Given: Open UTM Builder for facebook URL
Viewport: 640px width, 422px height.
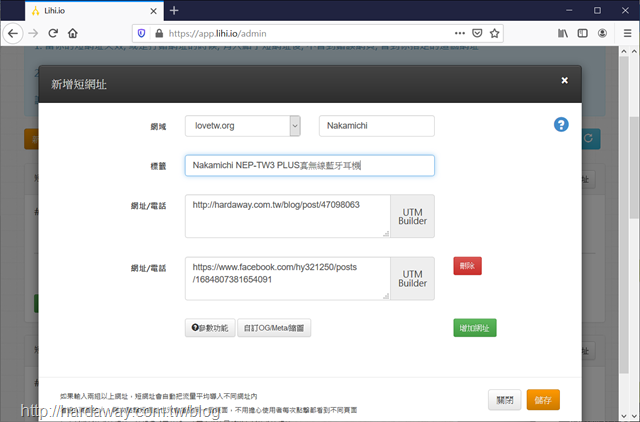Looking at the screenshot, I should pos(412,279).
